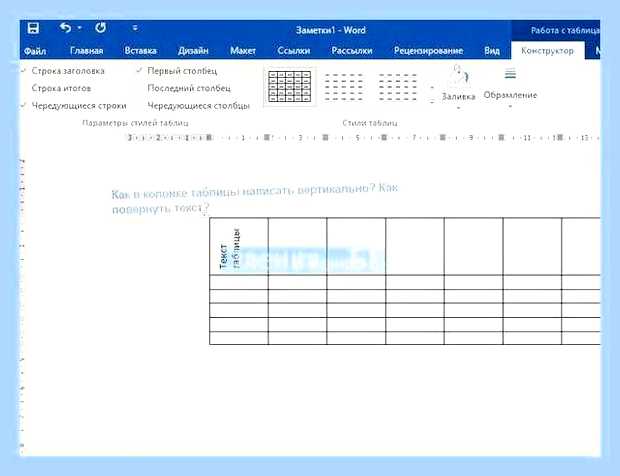This screenshot has width=620, height=476.
Task: Click the Работа с таблицами contextual tab header
Action: [565, 30]
